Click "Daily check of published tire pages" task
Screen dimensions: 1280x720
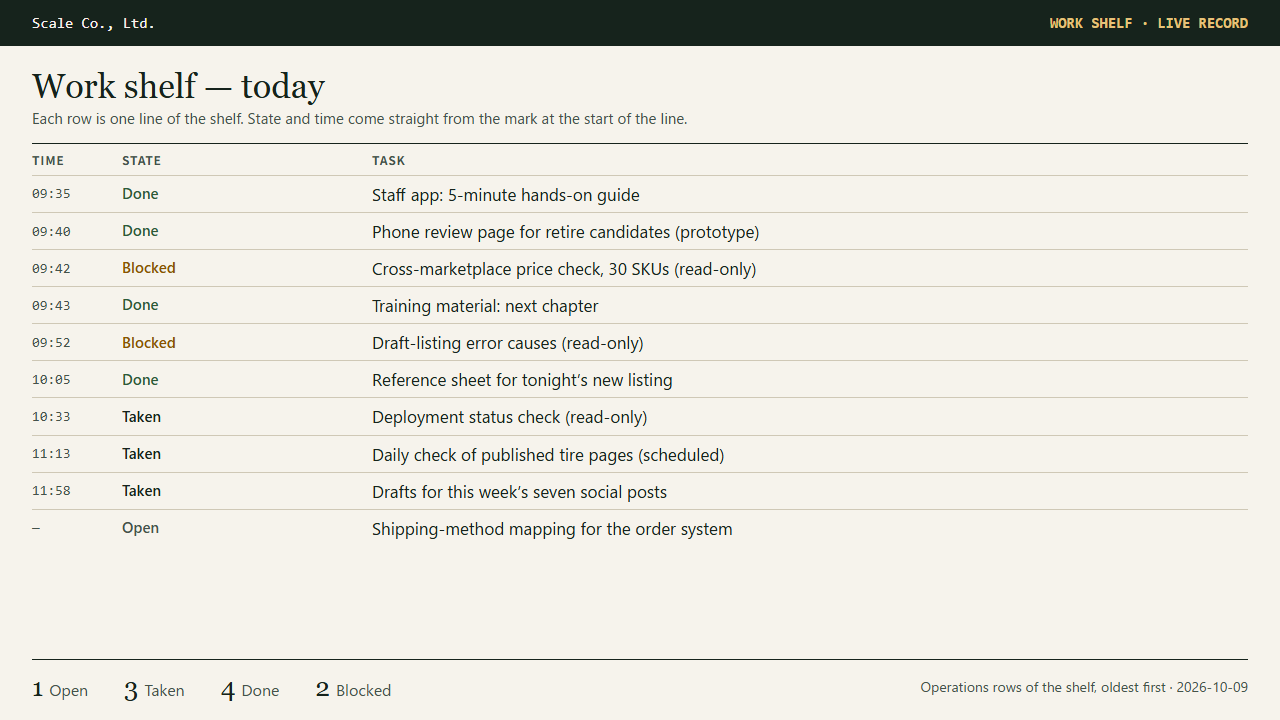(548, 455)
